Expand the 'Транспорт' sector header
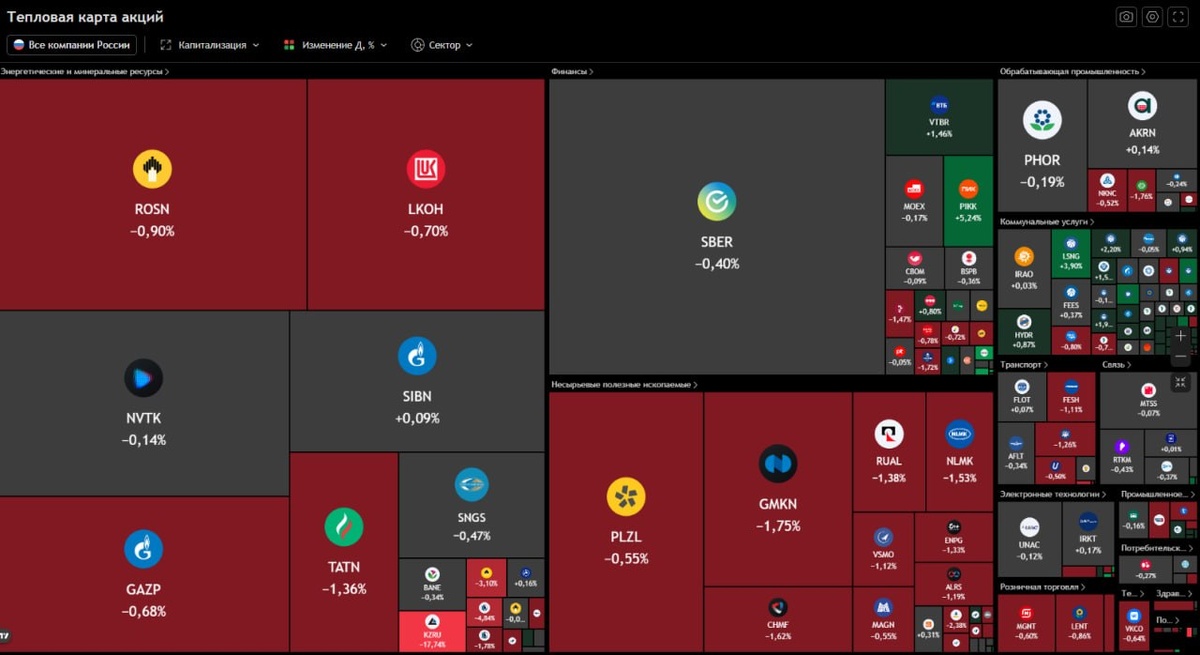 click(1025, 365)
